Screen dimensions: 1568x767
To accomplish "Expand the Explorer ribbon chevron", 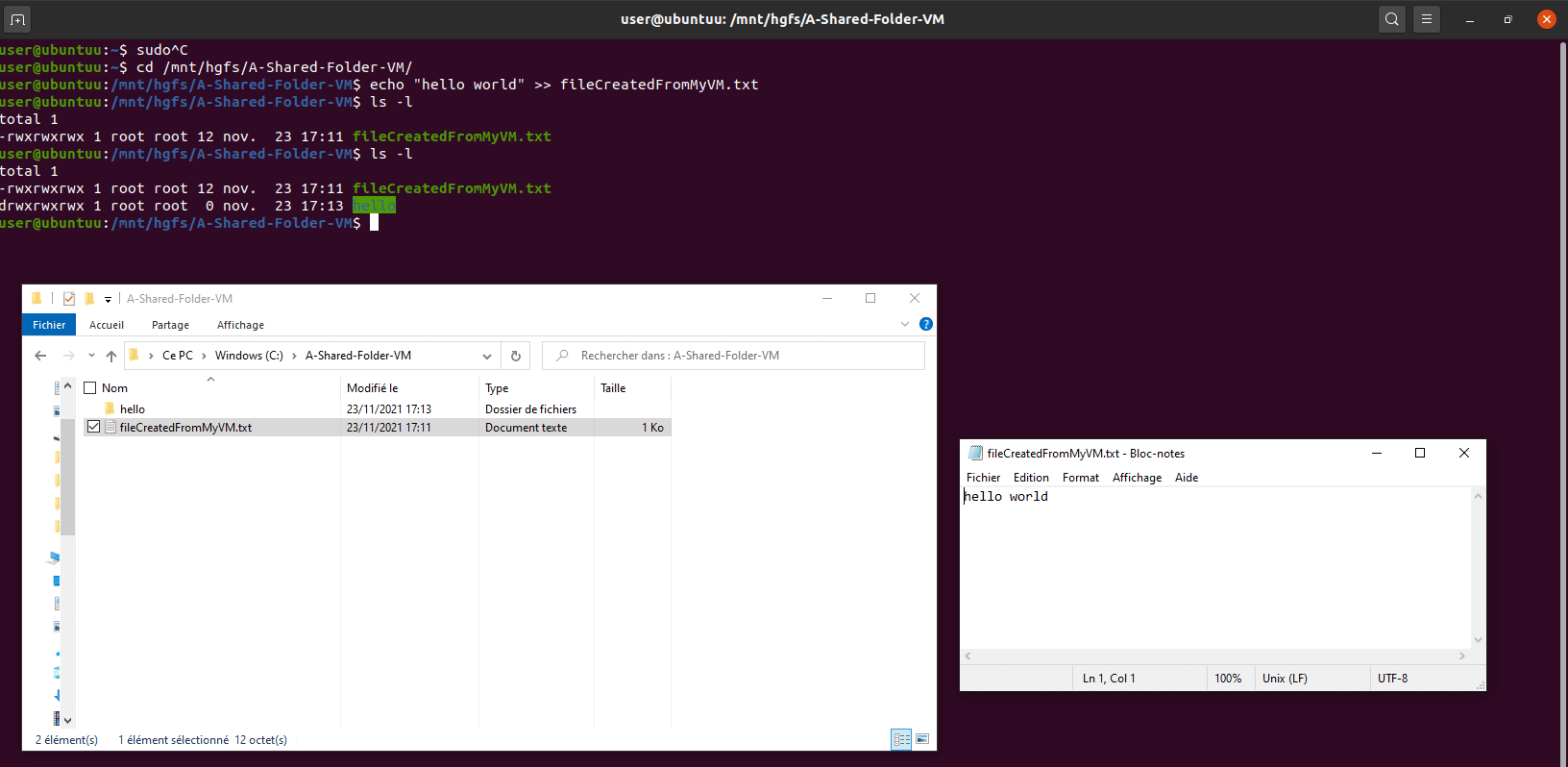I will point(904,325).
